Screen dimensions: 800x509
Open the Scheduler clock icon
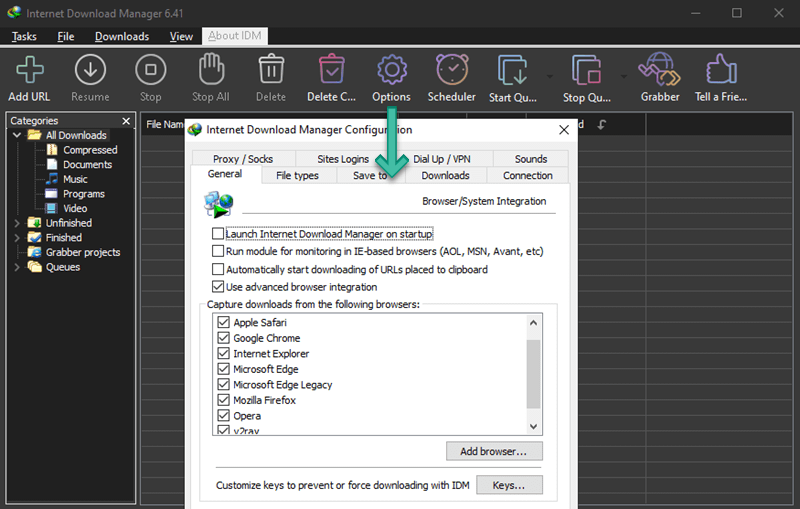tap(452, 69)
